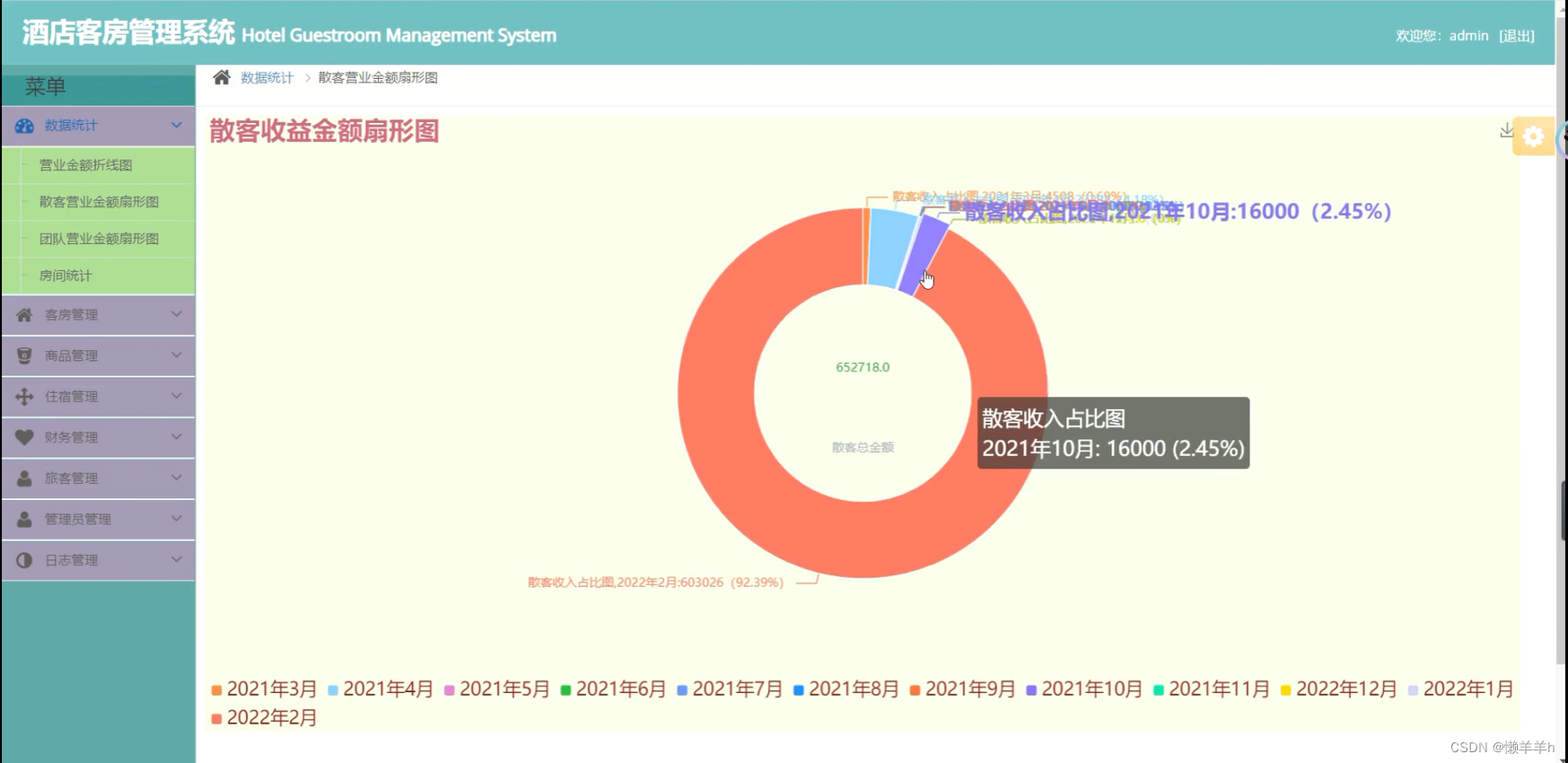Image resolution: width=1568 pixels, height=763 pixels.
Task: Click the cup icon beside 商品管理
Action: point(24,355)
